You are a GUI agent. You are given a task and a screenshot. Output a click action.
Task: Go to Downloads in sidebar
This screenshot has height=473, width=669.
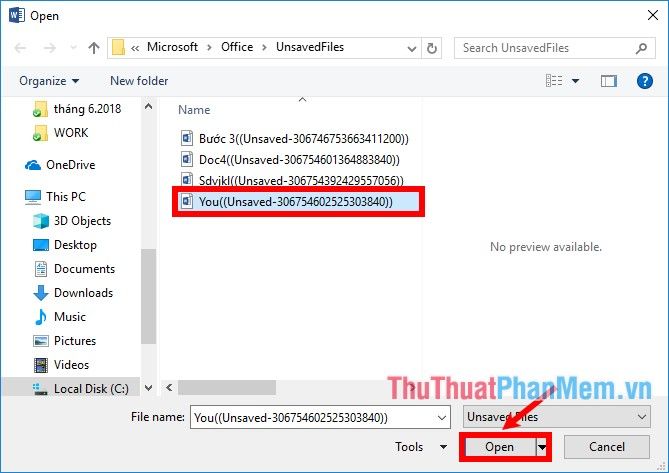73,293
